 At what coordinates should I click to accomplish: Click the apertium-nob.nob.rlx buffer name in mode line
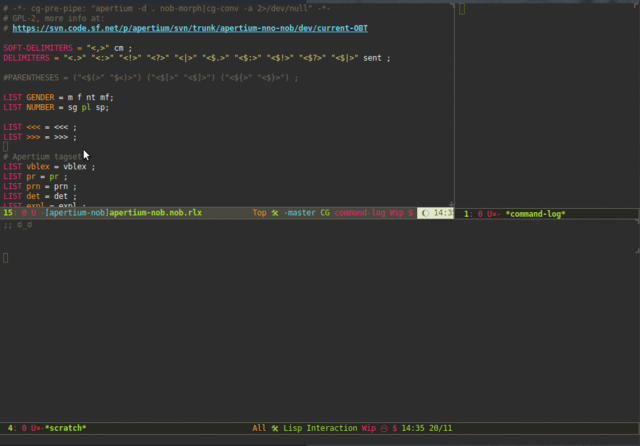click(156, 213)
